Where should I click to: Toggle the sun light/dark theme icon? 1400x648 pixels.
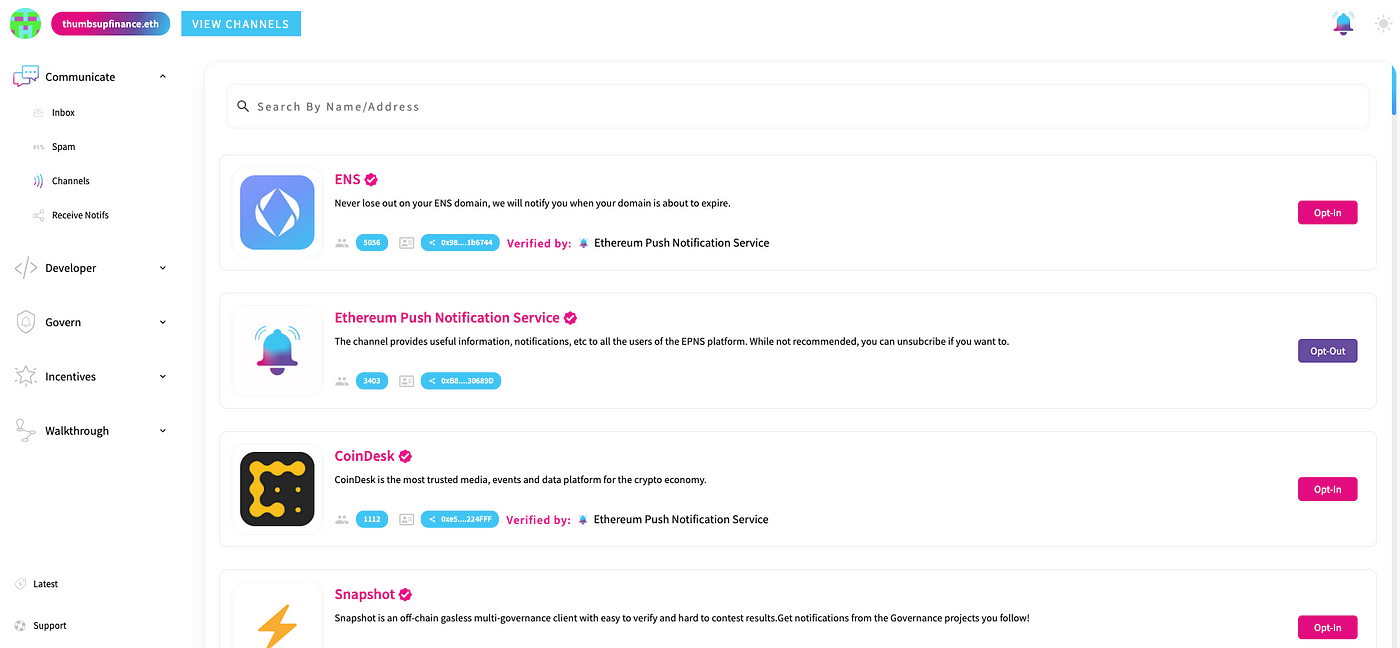click(1383, 23)
